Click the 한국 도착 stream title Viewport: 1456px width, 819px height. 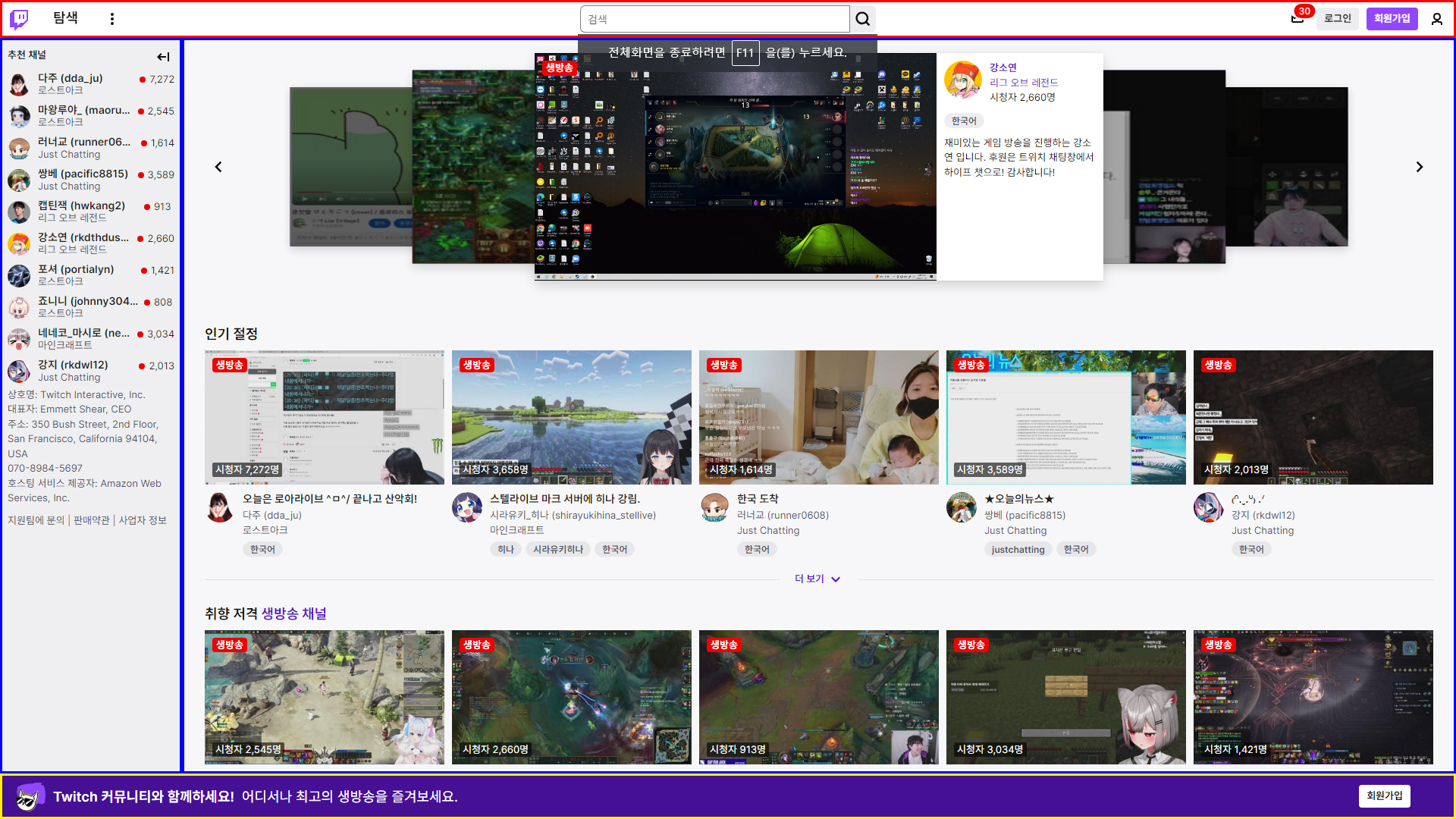click(x=758, y=498)
